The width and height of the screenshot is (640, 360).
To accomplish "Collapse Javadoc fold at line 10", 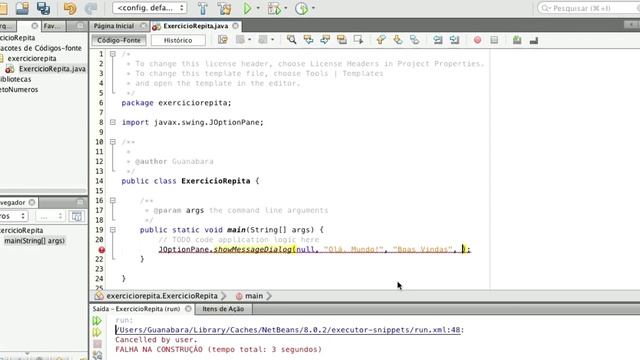I will pyautogui.click(x=113, y=142).
